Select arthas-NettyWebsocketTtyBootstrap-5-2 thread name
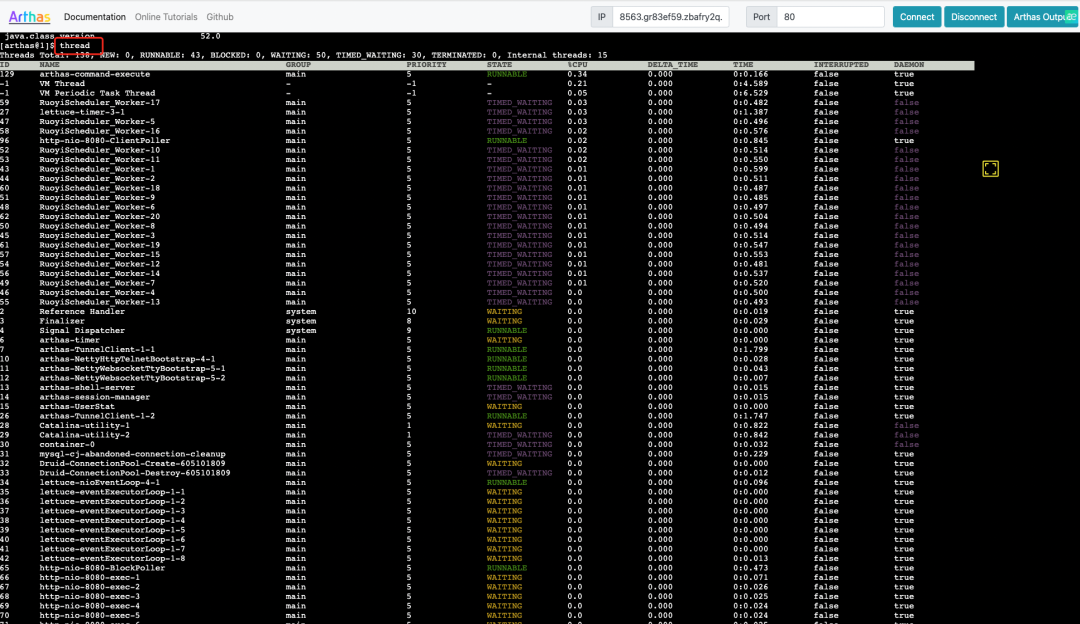The width and height of the screenshot is (1080, 624). 132,378
